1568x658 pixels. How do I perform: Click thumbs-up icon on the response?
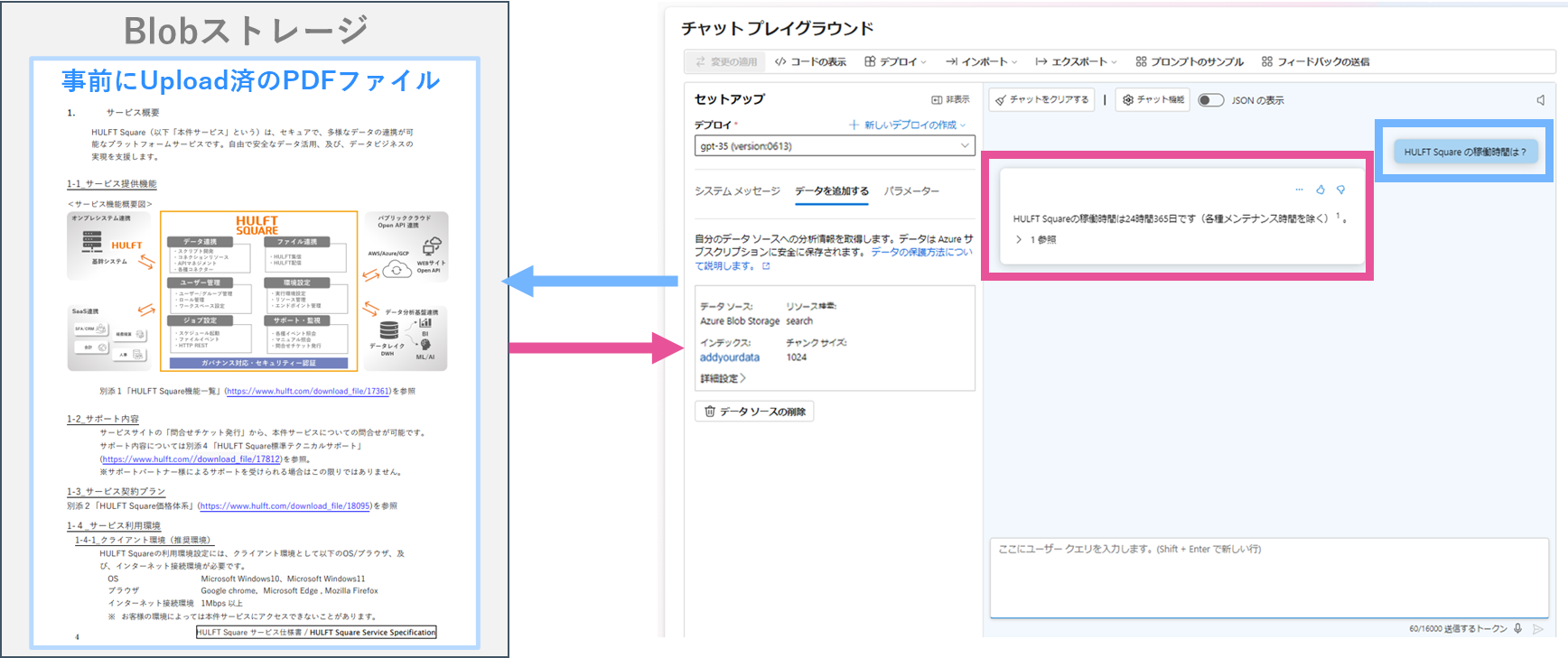[1320, 190]
